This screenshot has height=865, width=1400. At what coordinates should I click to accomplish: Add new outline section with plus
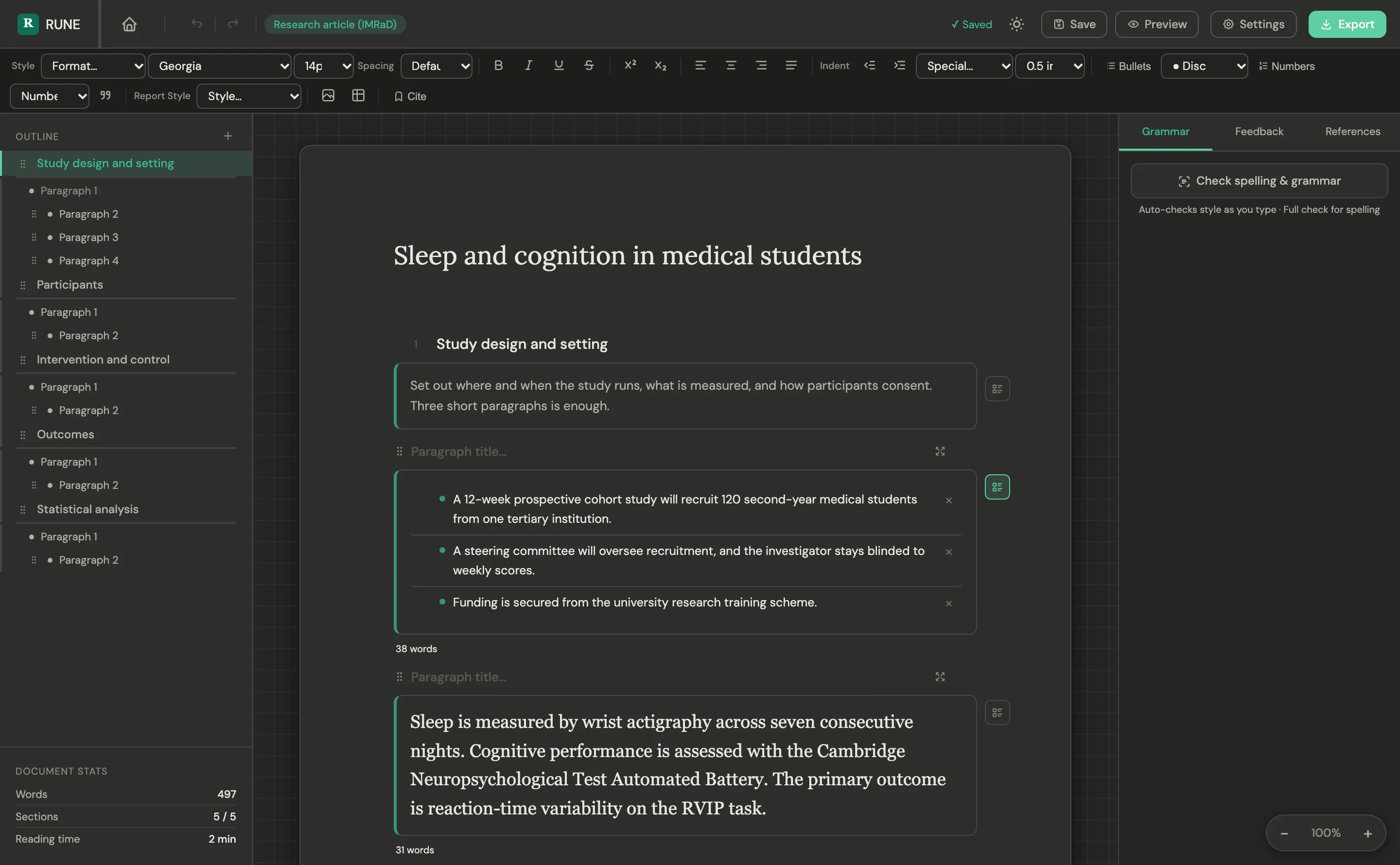227,136
